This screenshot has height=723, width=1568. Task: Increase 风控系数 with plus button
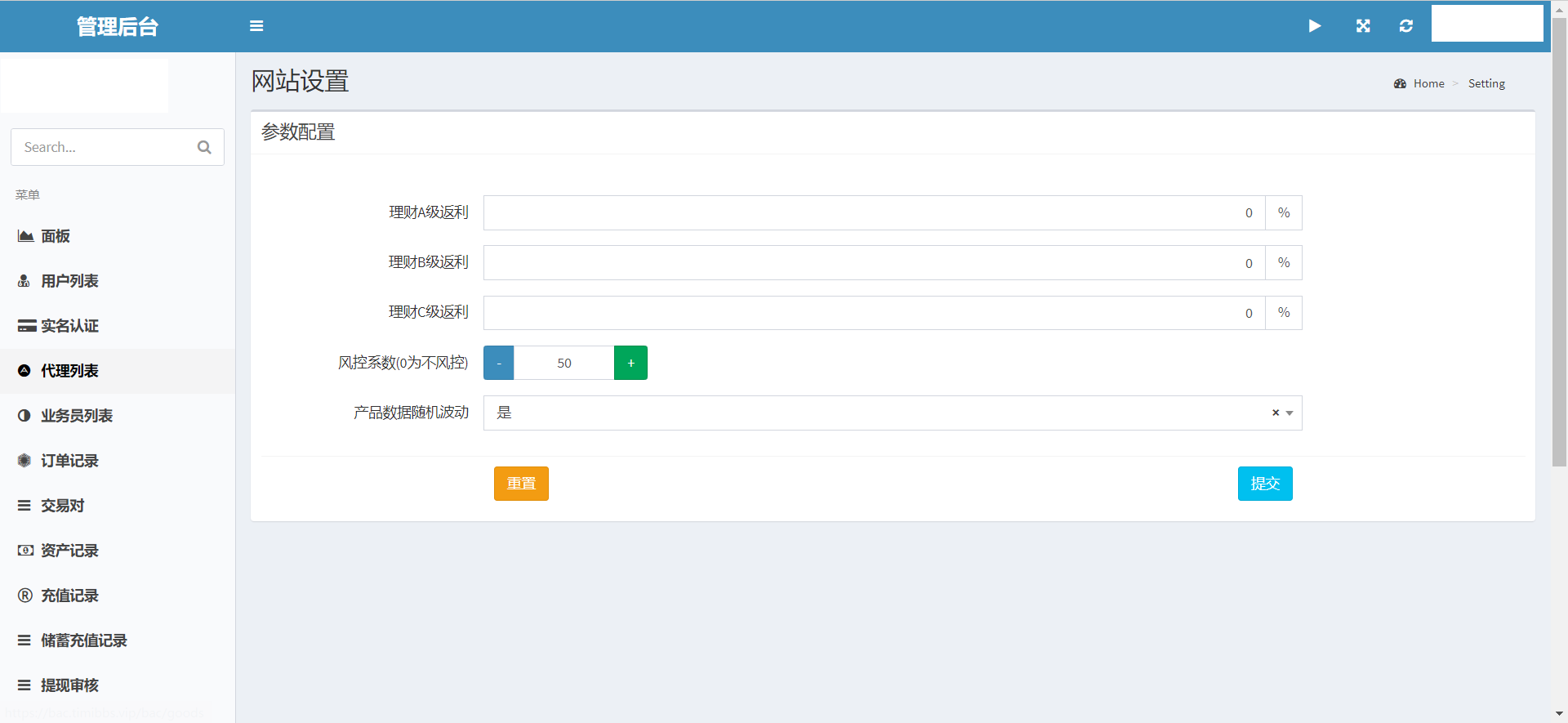click(630, 363)
